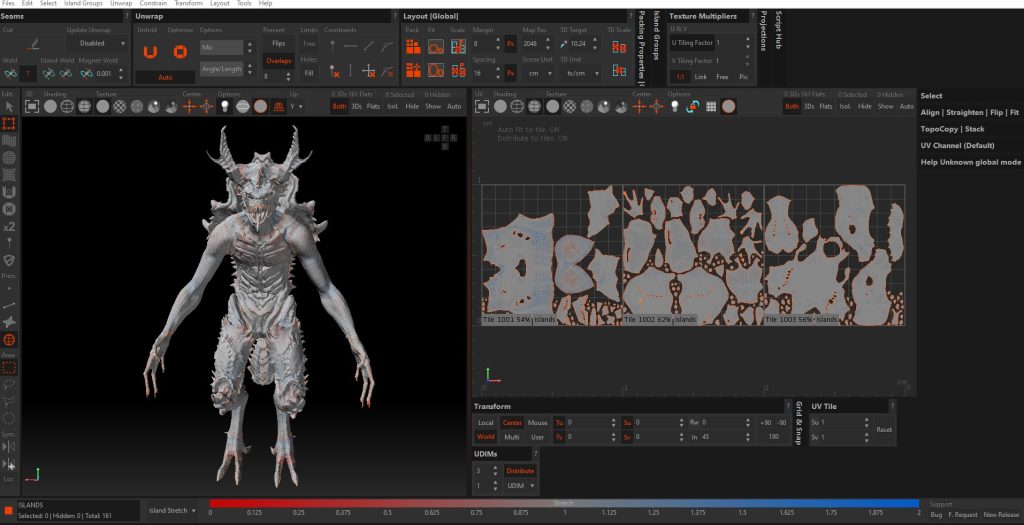Open the Island Groups menu

pos(84,4)
